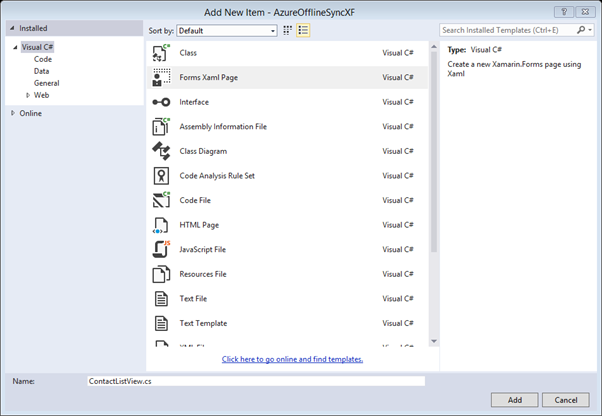
Task: Select the Code category
Action: [x=43, y=59]
